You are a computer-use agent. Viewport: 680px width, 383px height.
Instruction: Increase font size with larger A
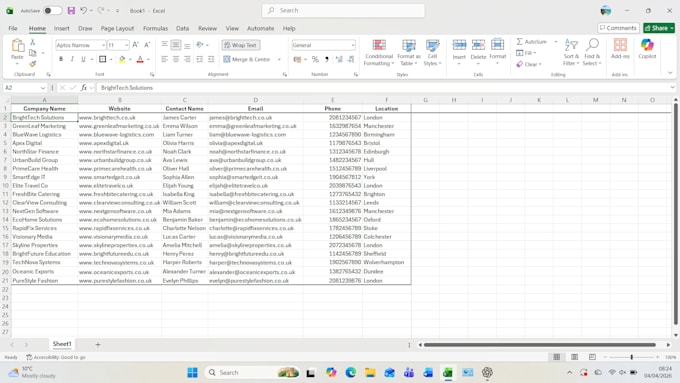(x=135, y=45)
